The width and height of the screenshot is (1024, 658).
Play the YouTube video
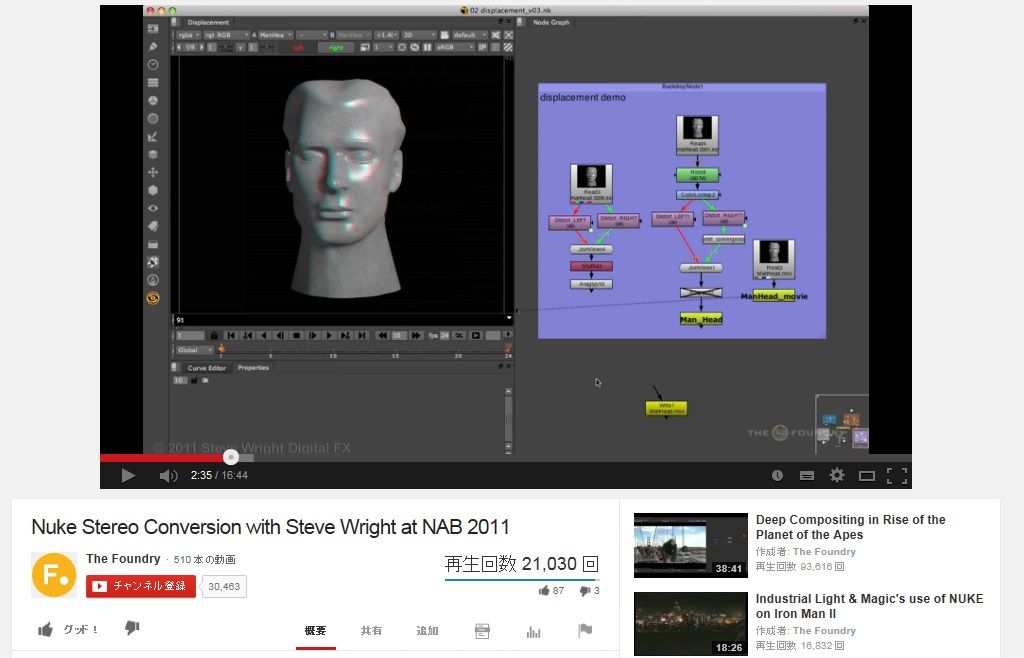128,475
